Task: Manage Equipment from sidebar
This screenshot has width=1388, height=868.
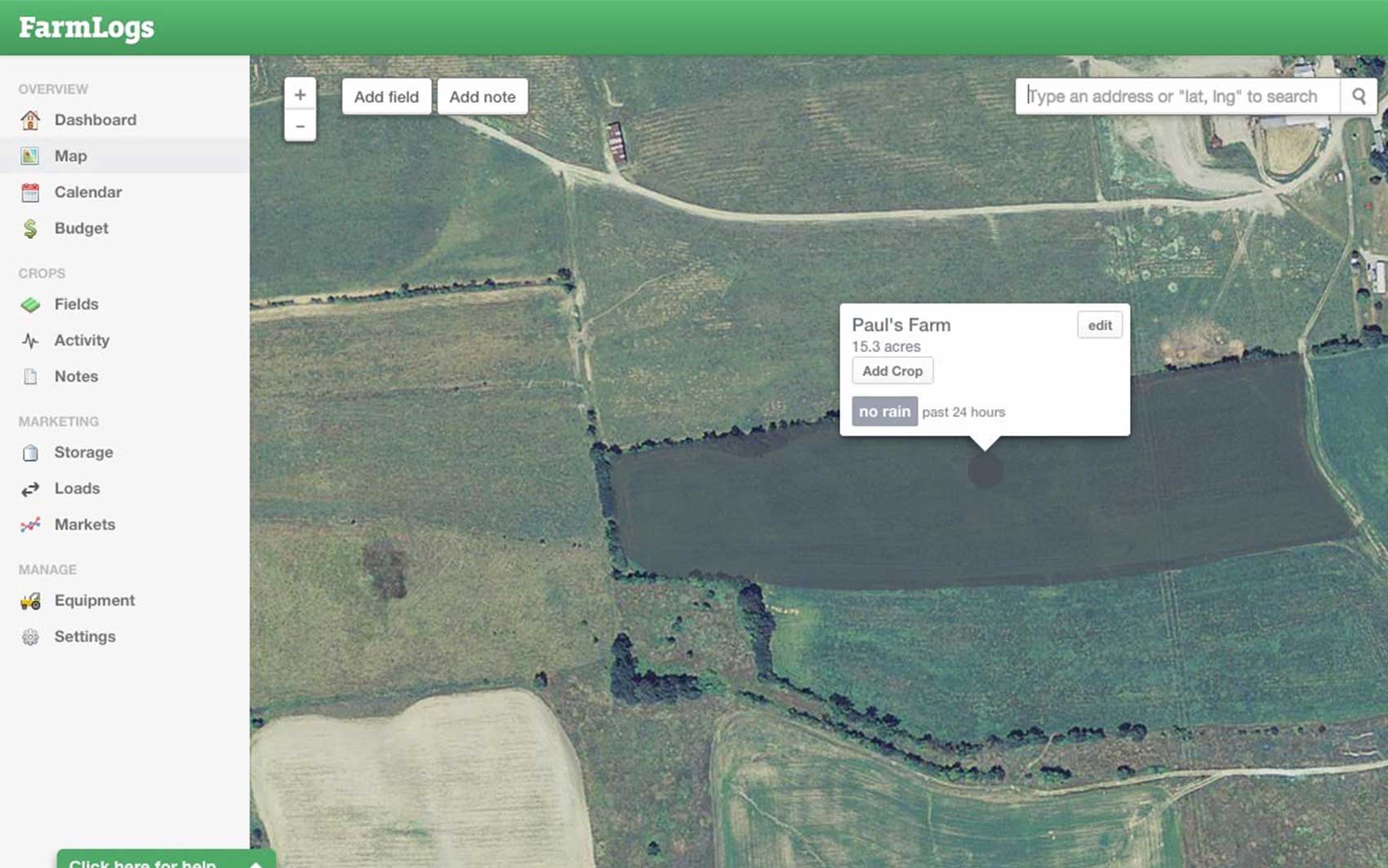Action: tap(95, 600)
